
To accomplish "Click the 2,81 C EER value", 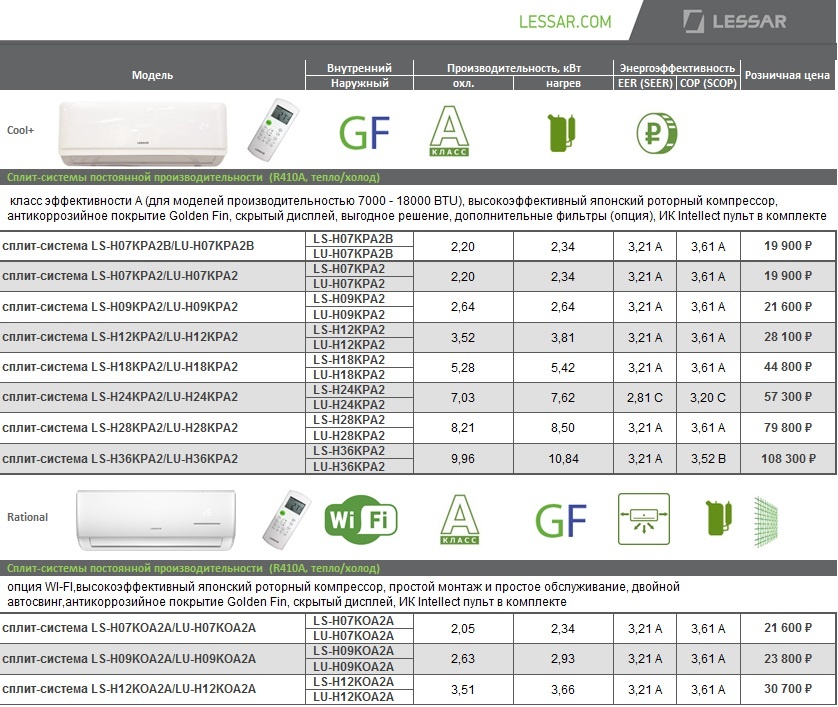I will click(644, 397).
